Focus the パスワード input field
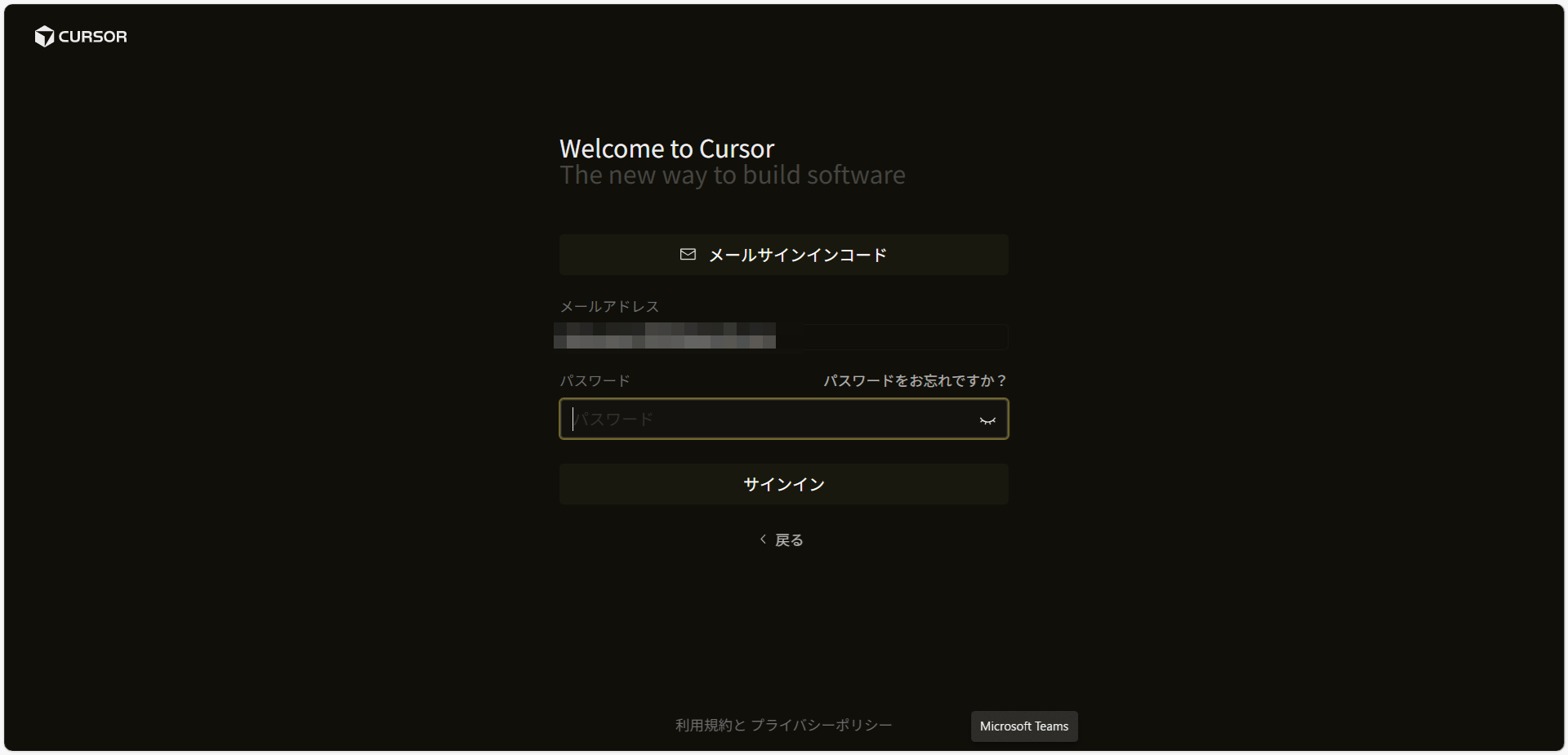Viewport: 1568px width, 755px height. click(768, 419)
